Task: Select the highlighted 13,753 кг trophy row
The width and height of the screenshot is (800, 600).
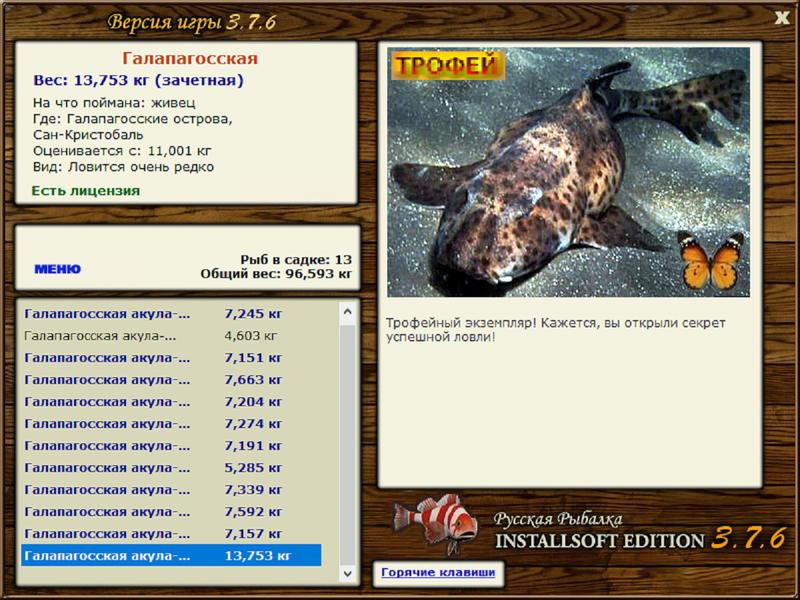Action: (x=171, y=555)
